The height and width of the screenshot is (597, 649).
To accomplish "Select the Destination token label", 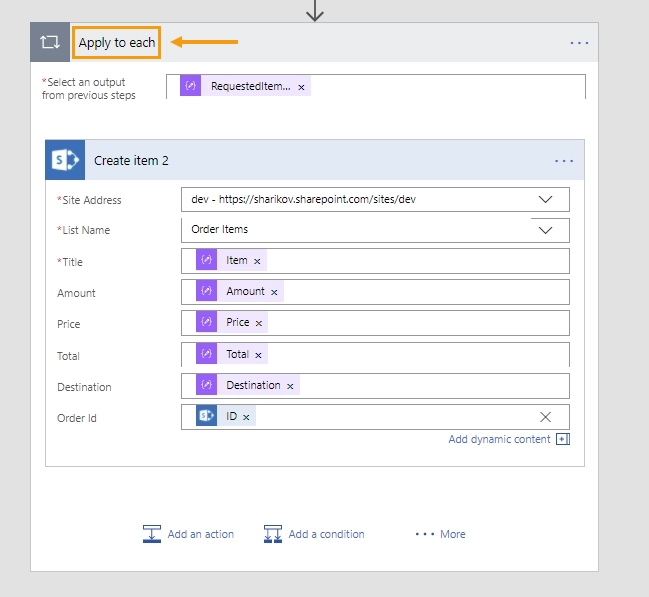I will coord(253,385).
